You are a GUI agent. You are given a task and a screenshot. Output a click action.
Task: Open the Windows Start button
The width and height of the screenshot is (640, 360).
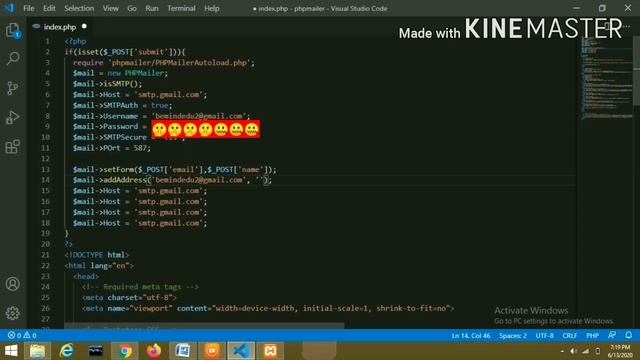coord(11,351)
